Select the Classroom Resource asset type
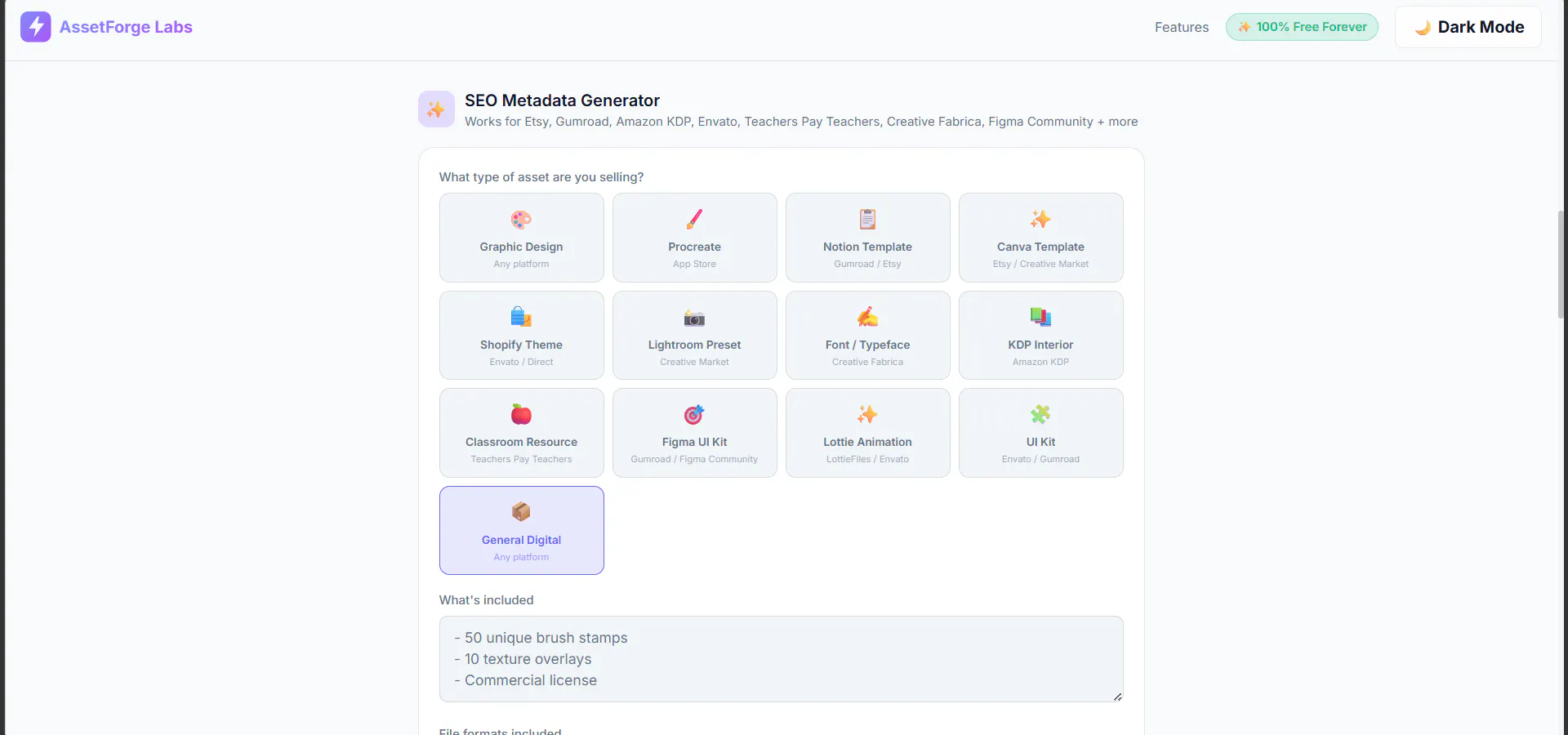1568x735 pixels. 522,433
